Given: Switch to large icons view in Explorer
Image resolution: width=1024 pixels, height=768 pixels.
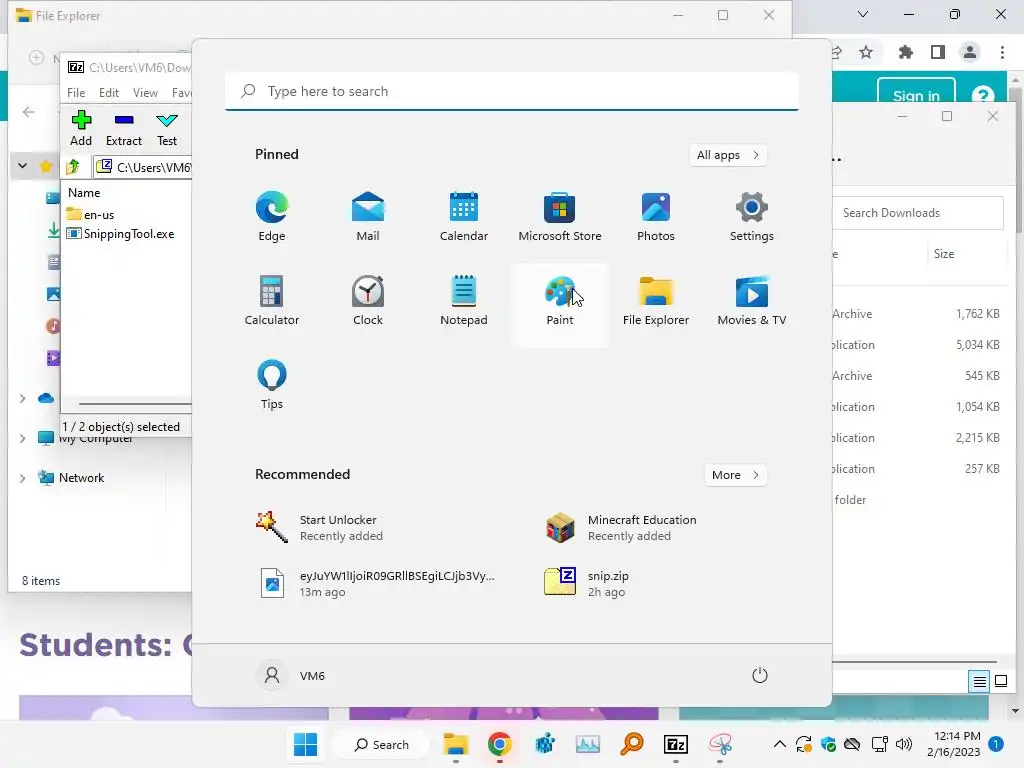Looking at the screenshot, I should (1000, 682).
